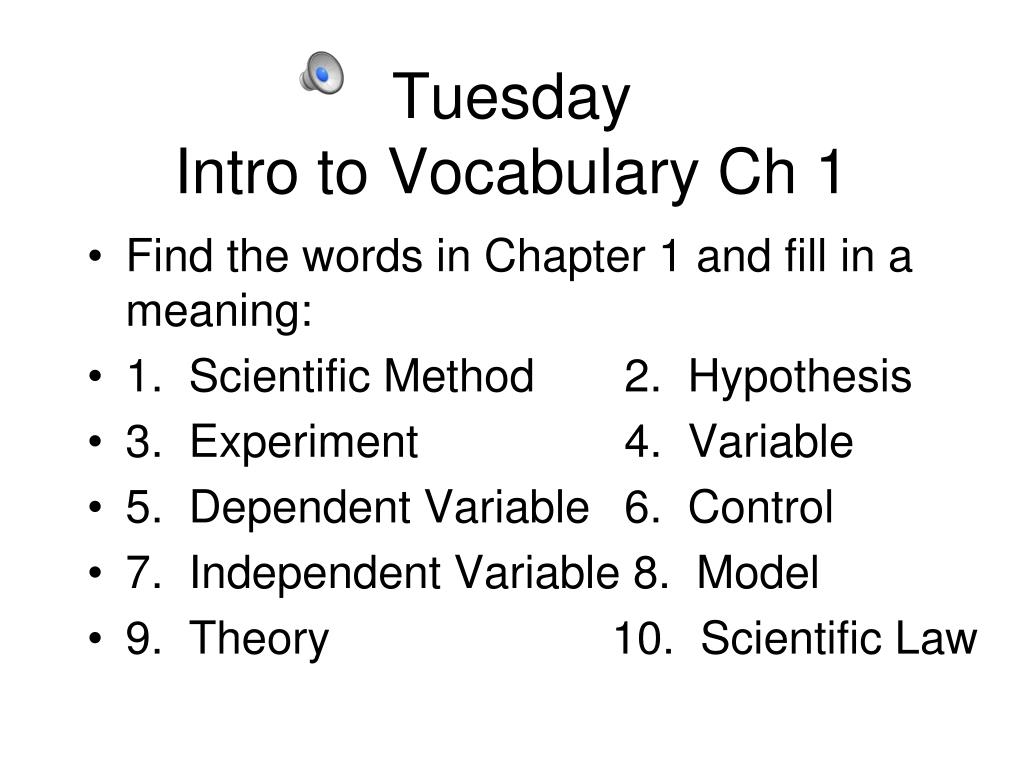Image resolution: width=1024 pixels, height=768 pixels.
Task: Click the word 'Chapter' in instructions
Action: (x=565, y=257)
